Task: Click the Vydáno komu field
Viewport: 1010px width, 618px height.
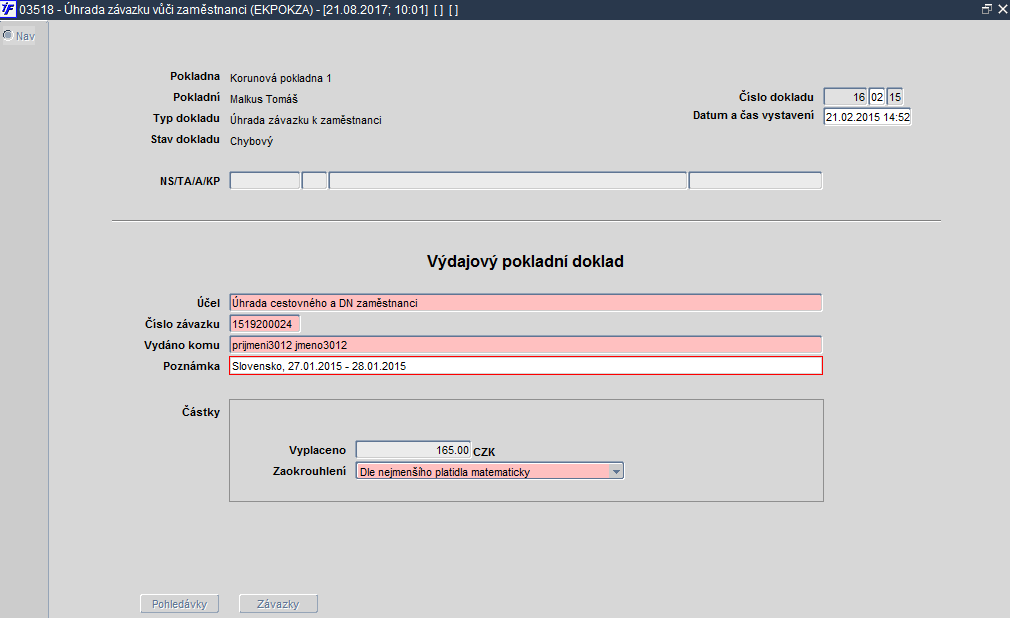Action: (x=526, y=345)
